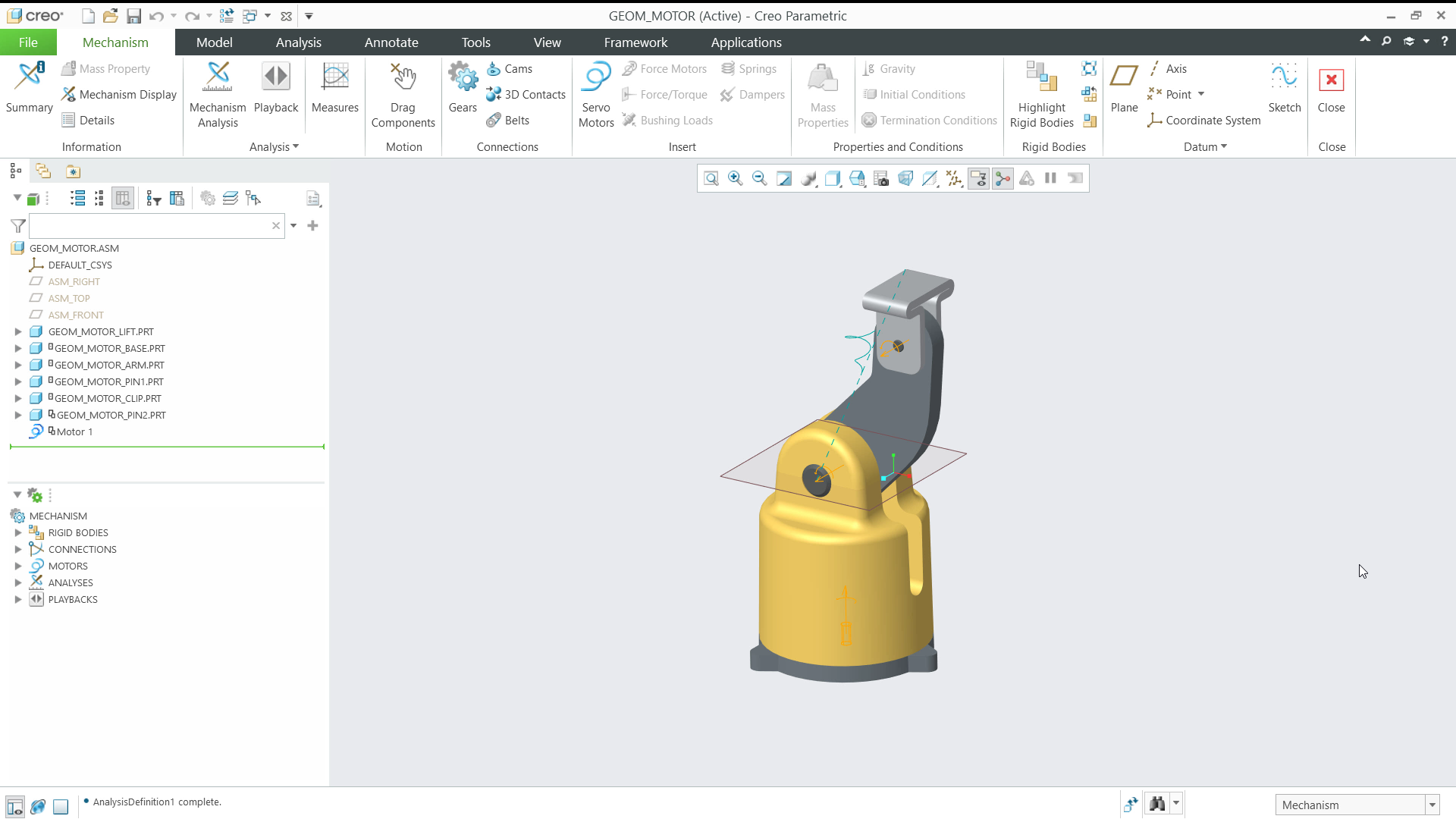Toggle the navigator pane in status bar

[14, 806]
